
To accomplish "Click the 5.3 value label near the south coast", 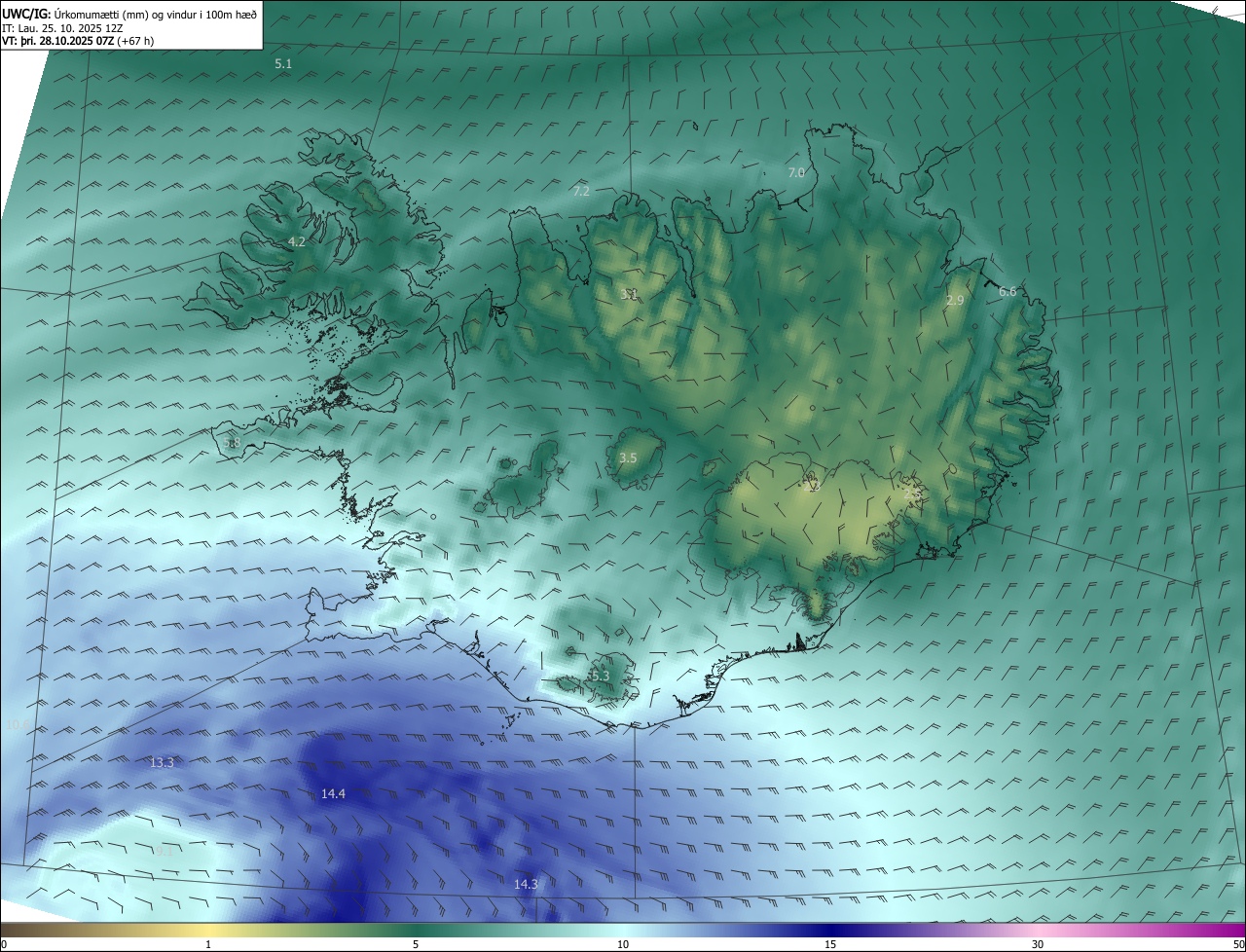I will pos(600,676).
